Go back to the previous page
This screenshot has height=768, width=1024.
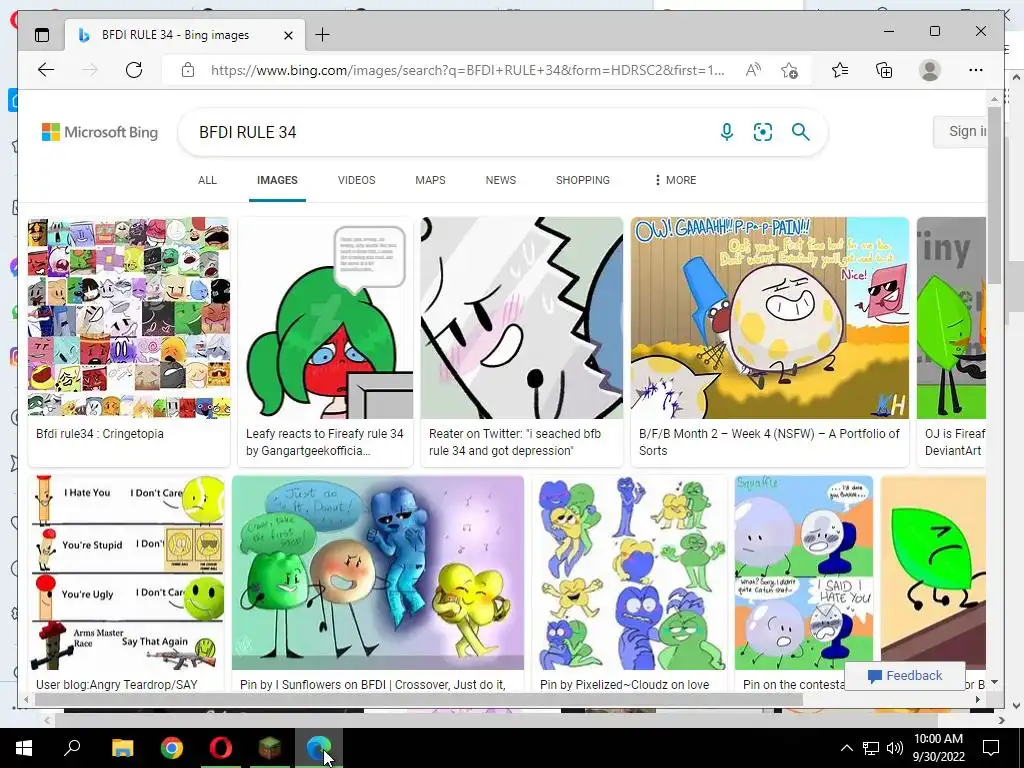(46, 70)
